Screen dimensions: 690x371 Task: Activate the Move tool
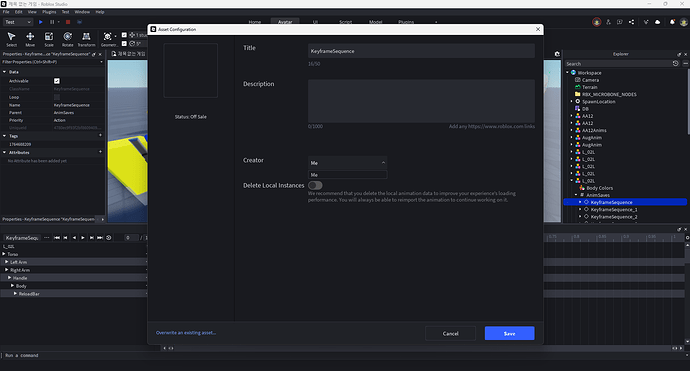pos(30,39)
